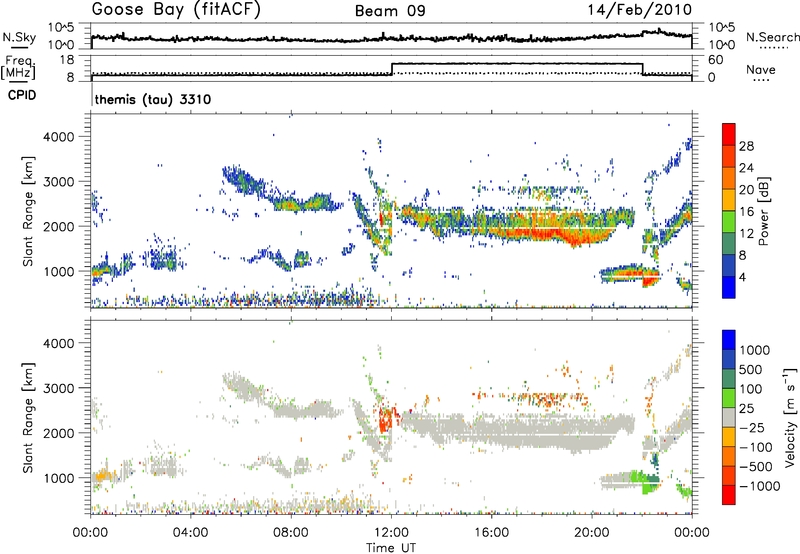Click the velocity panel's 'Slant Range [km]' label
This screenshot has width=800, height=554.
click(x=28, y=417)
